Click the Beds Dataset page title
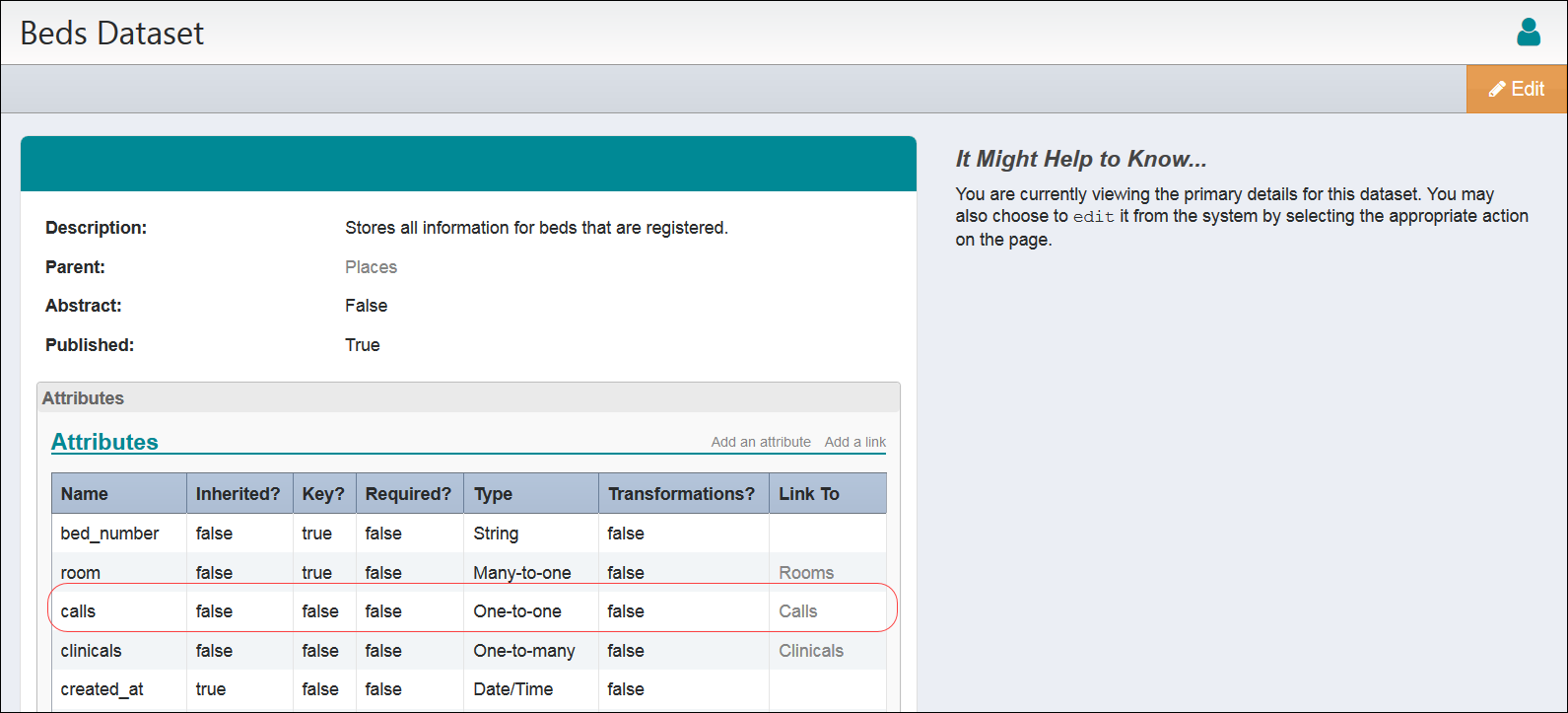Image resolution: width=1568 pixels, height=713 pixels. 111,34
